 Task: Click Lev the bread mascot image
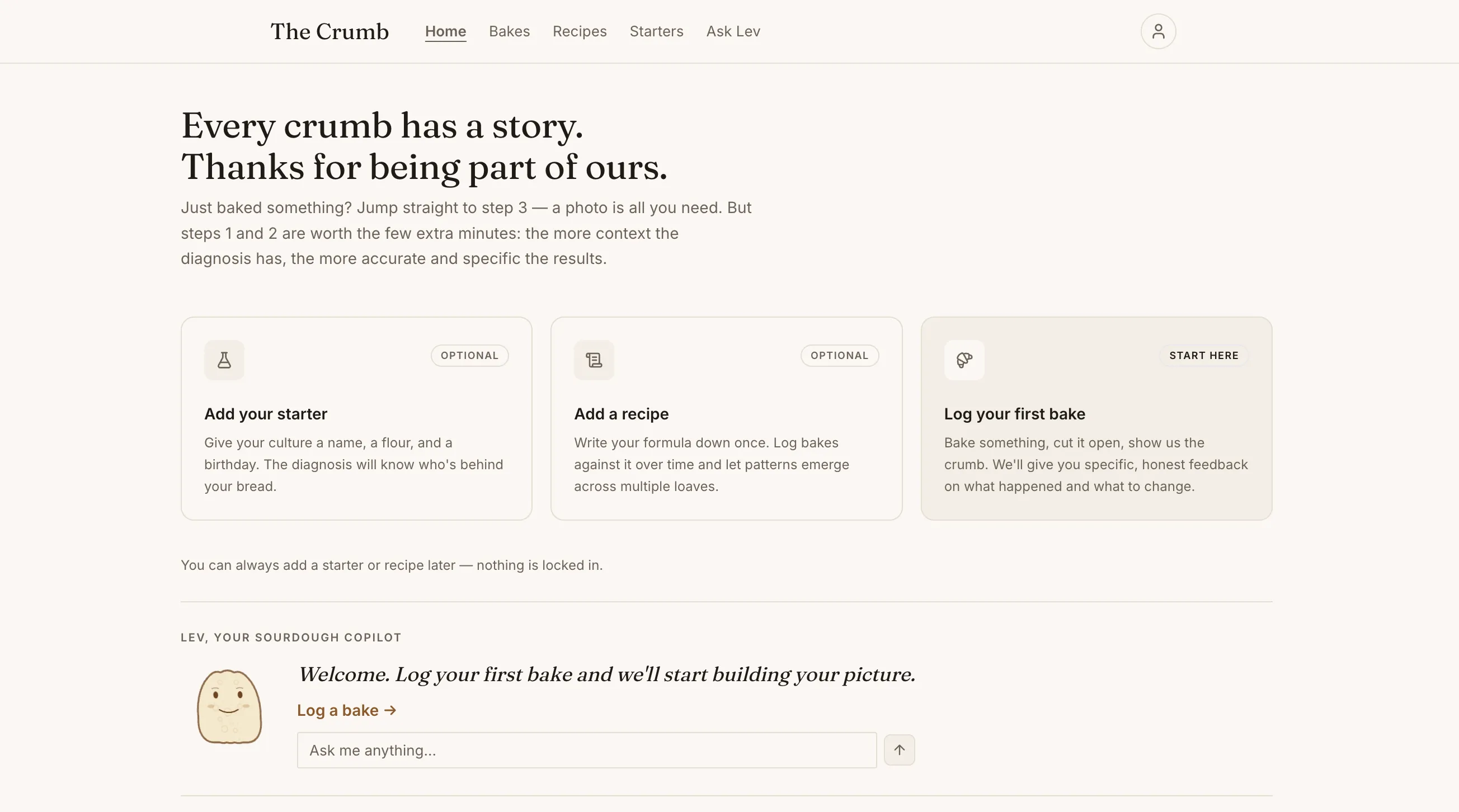(x=229, y=706)
